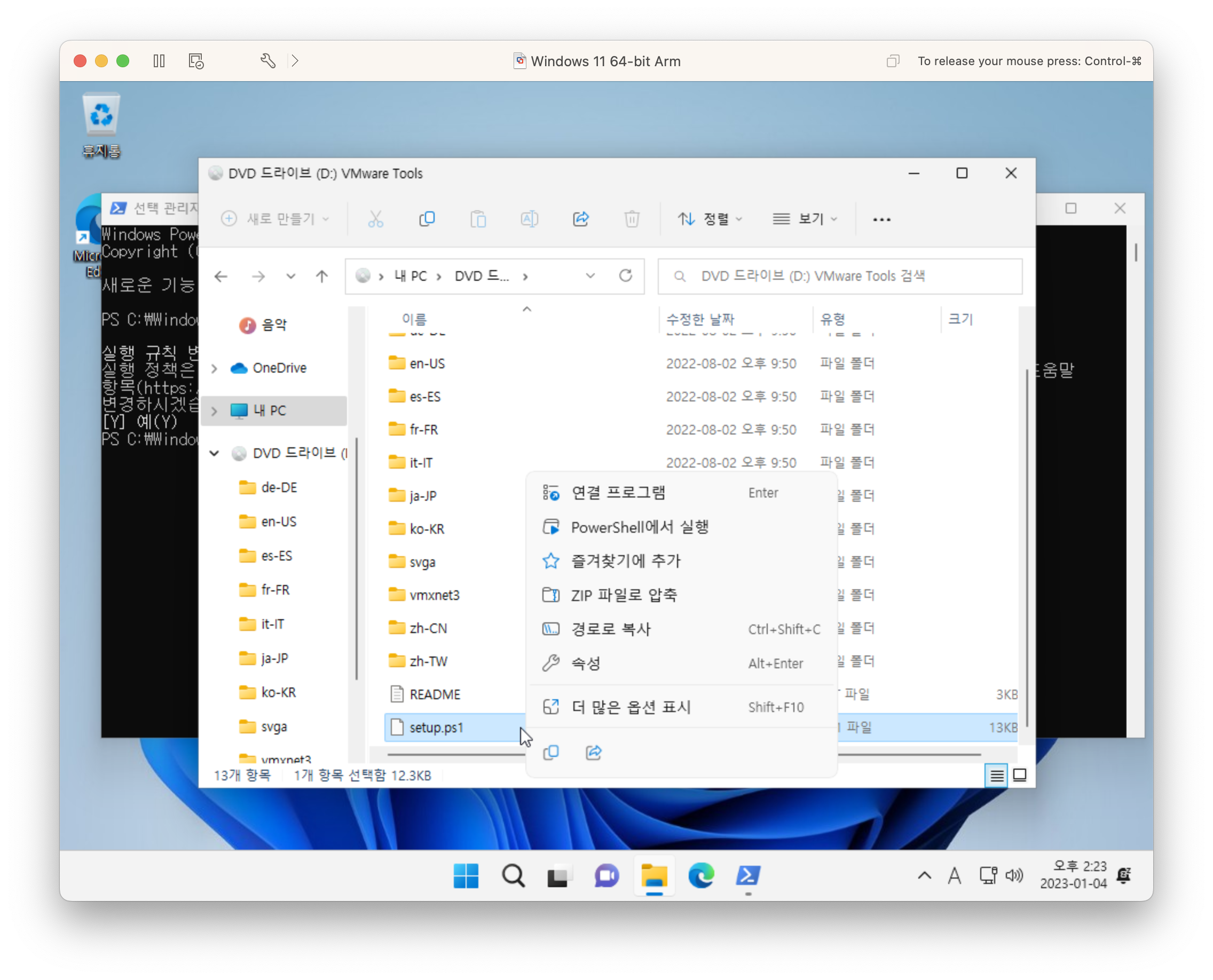This screenshot has height=980, width=1213.
Task: Open Microsoft Edge from the taskbar
Action: tap(701, 876)
